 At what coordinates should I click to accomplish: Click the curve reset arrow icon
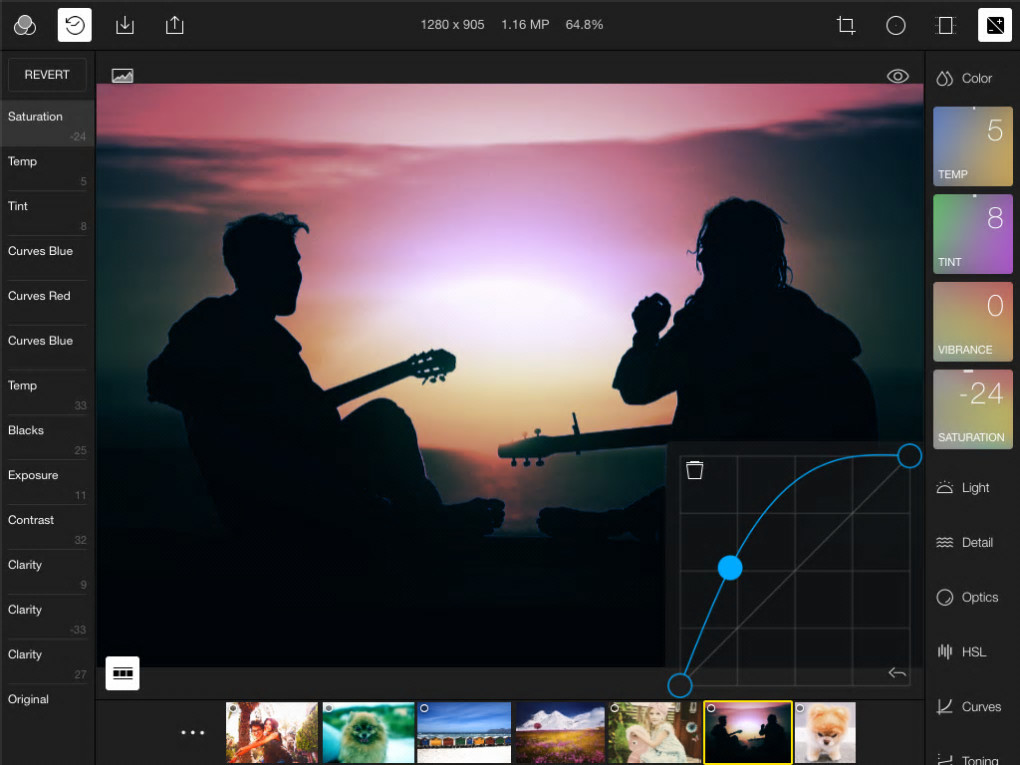tap(897, 673)
